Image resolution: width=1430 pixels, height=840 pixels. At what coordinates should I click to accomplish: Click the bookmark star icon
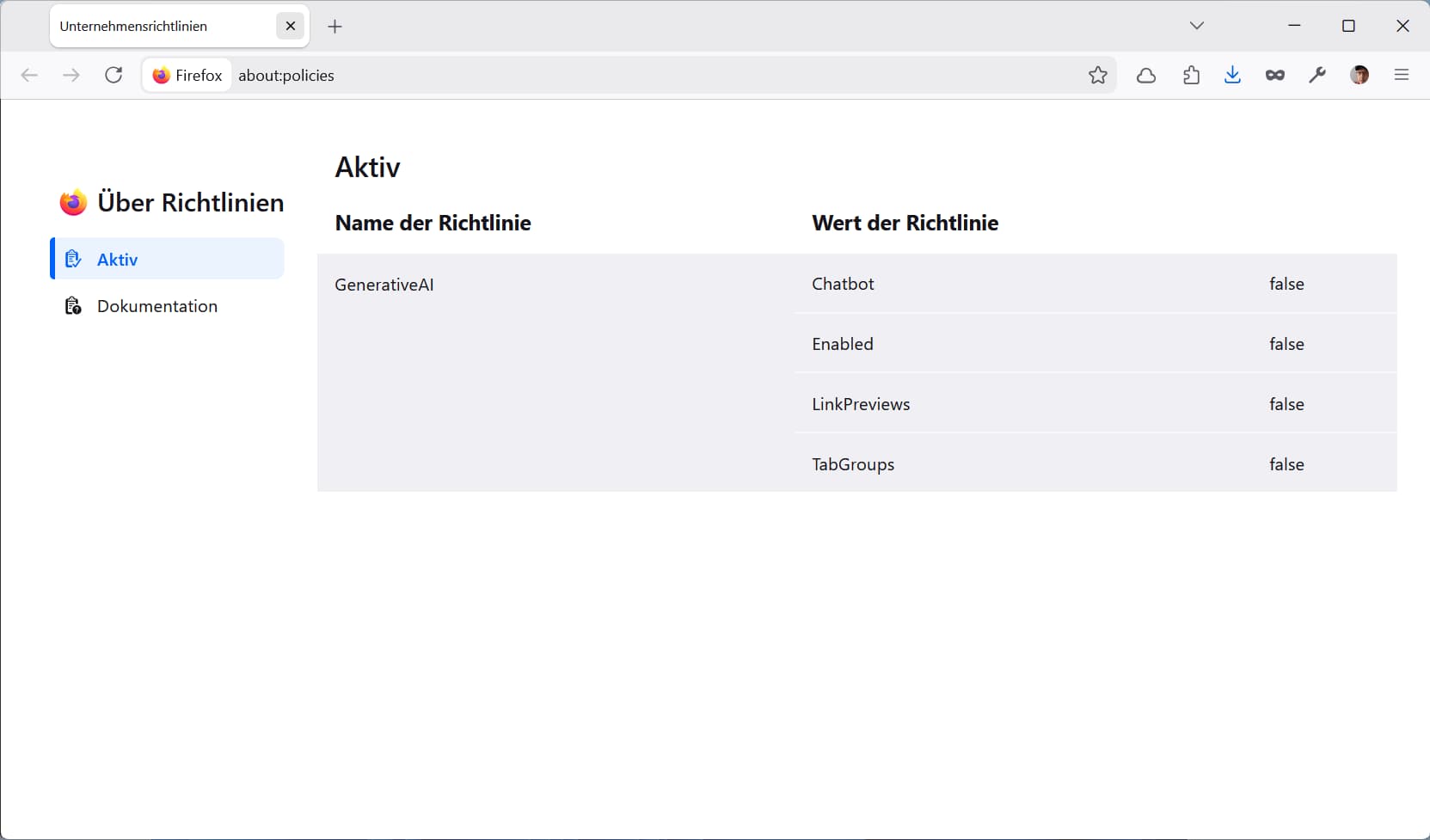point(1097,76)
